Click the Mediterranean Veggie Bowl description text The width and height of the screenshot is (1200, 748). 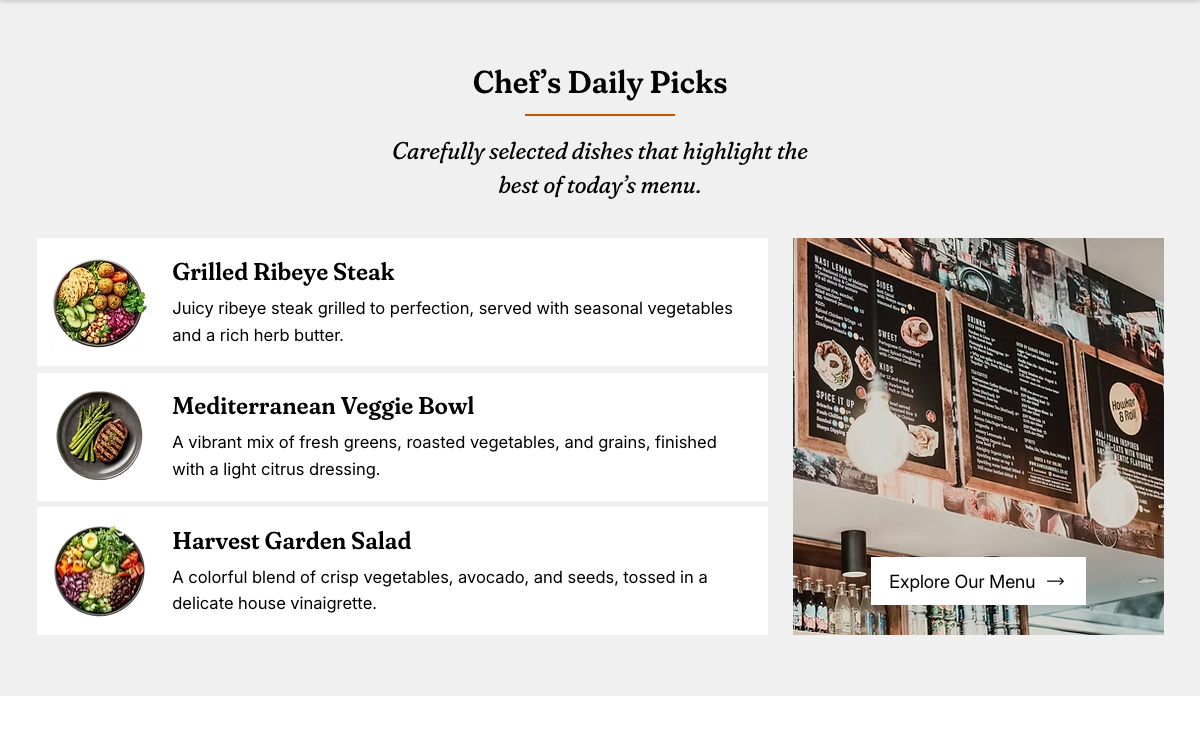[x=444, y=455]
